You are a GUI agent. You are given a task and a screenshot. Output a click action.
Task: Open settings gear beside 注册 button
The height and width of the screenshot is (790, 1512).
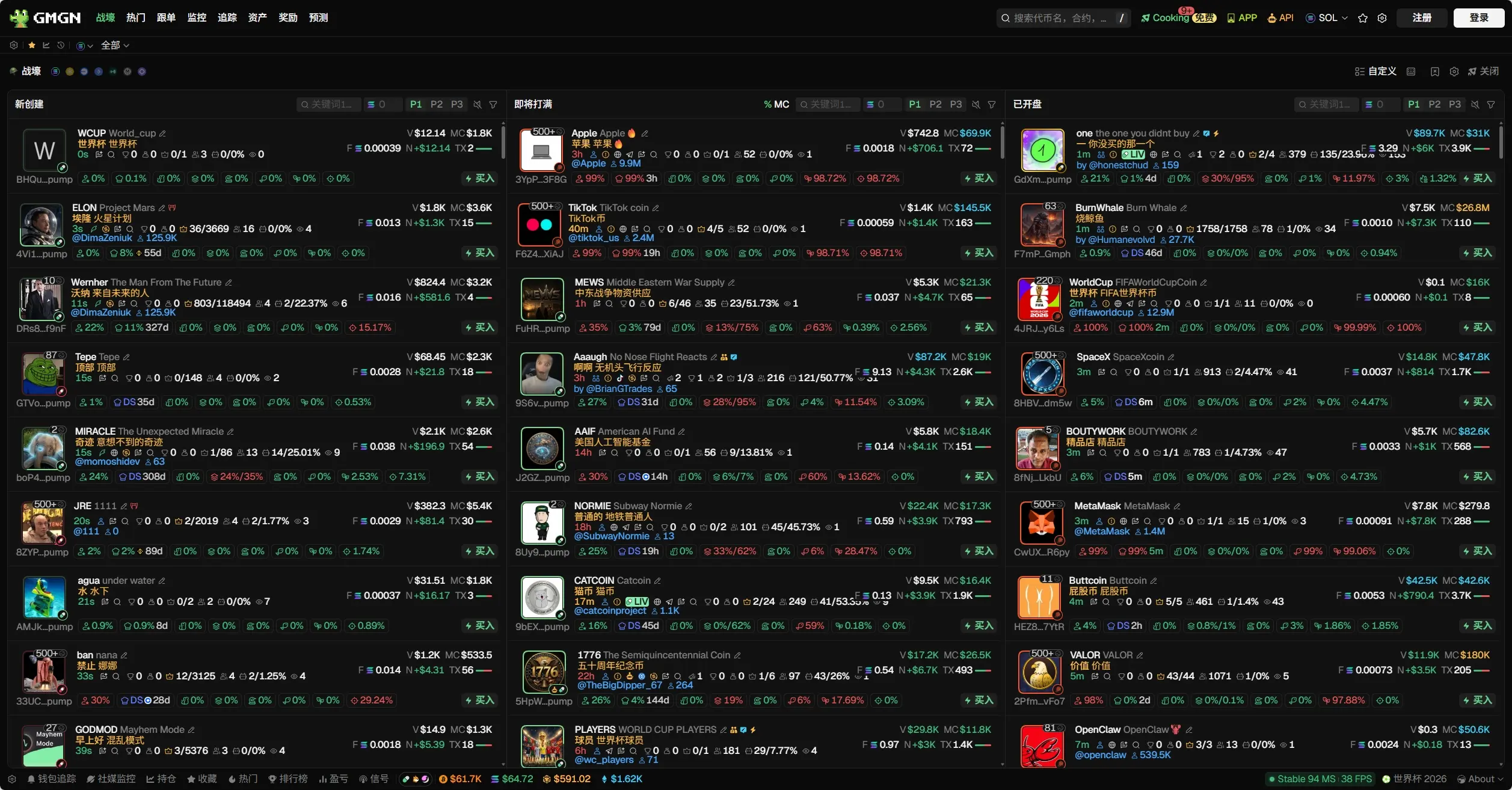pyautogui.click(x=1382, y=18)
